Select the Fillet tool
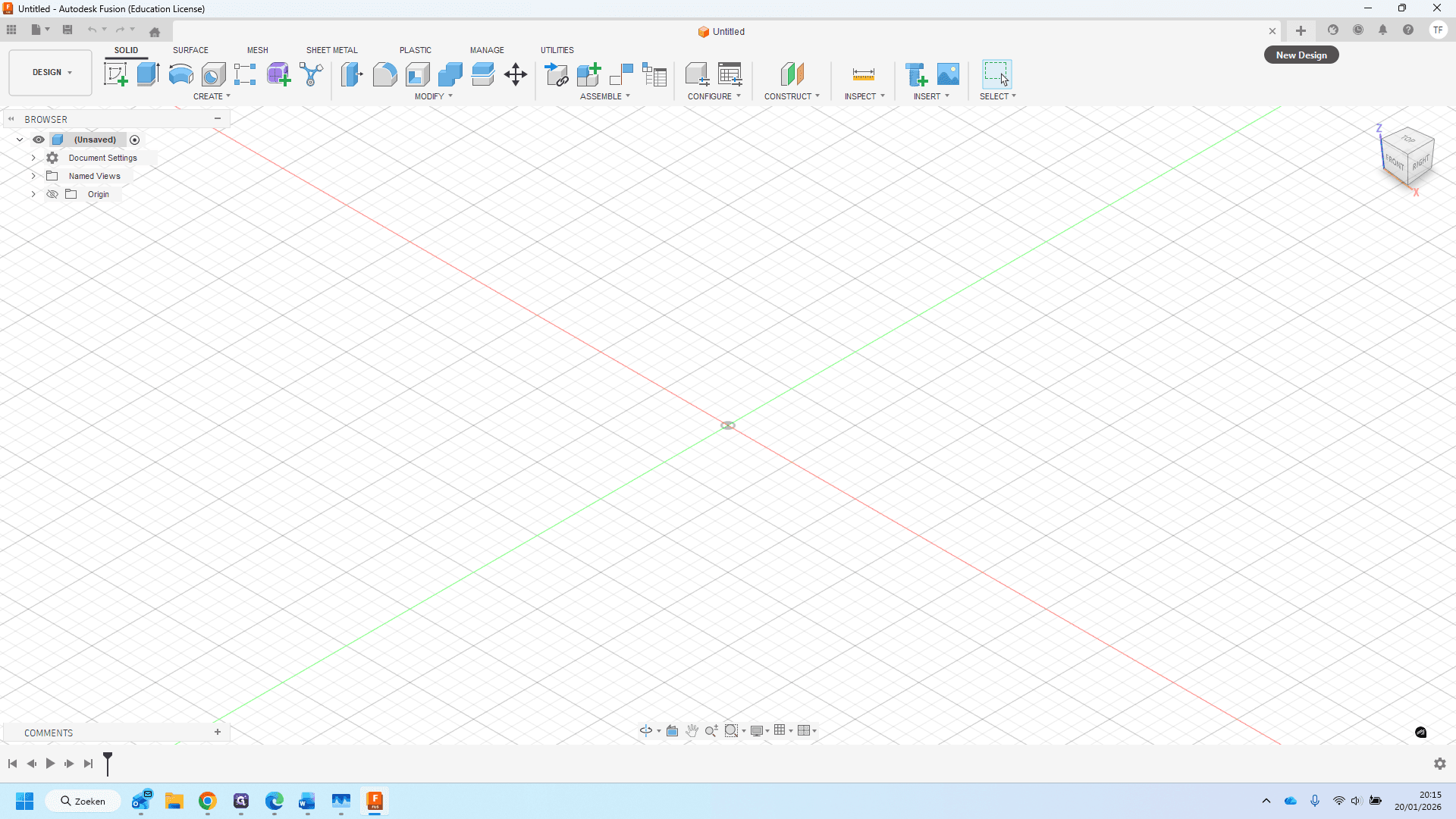Viewport: 1456px width, 819px height. [x=384, y=74]
